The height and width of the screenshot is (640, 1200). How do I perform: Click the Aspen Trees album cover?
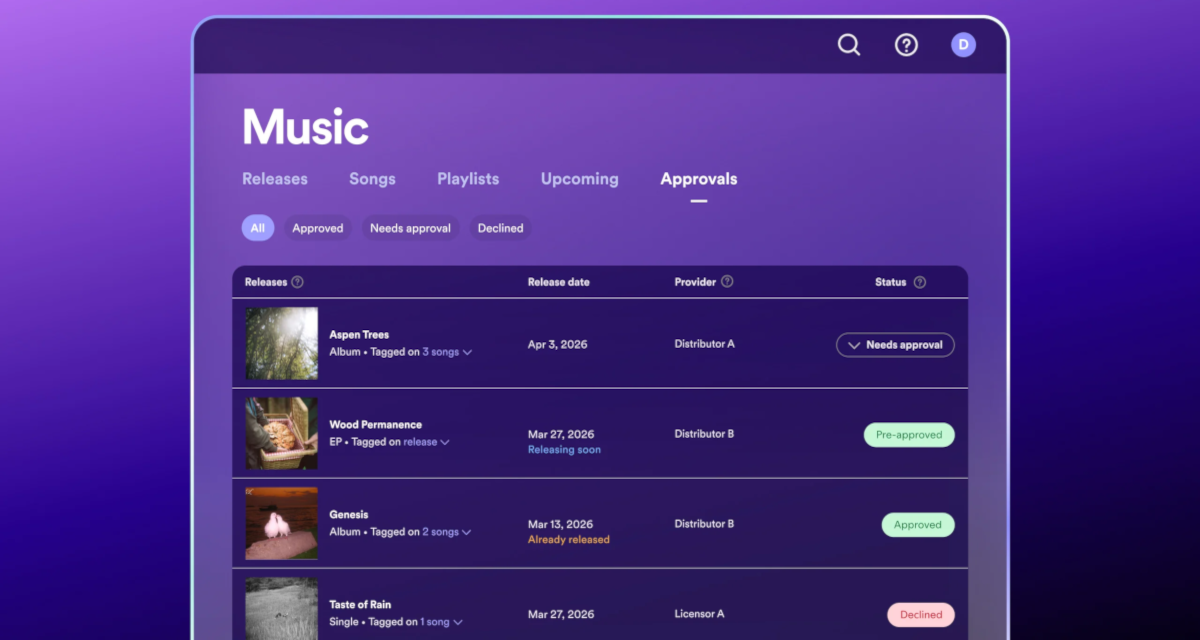[x=282, y=343]
